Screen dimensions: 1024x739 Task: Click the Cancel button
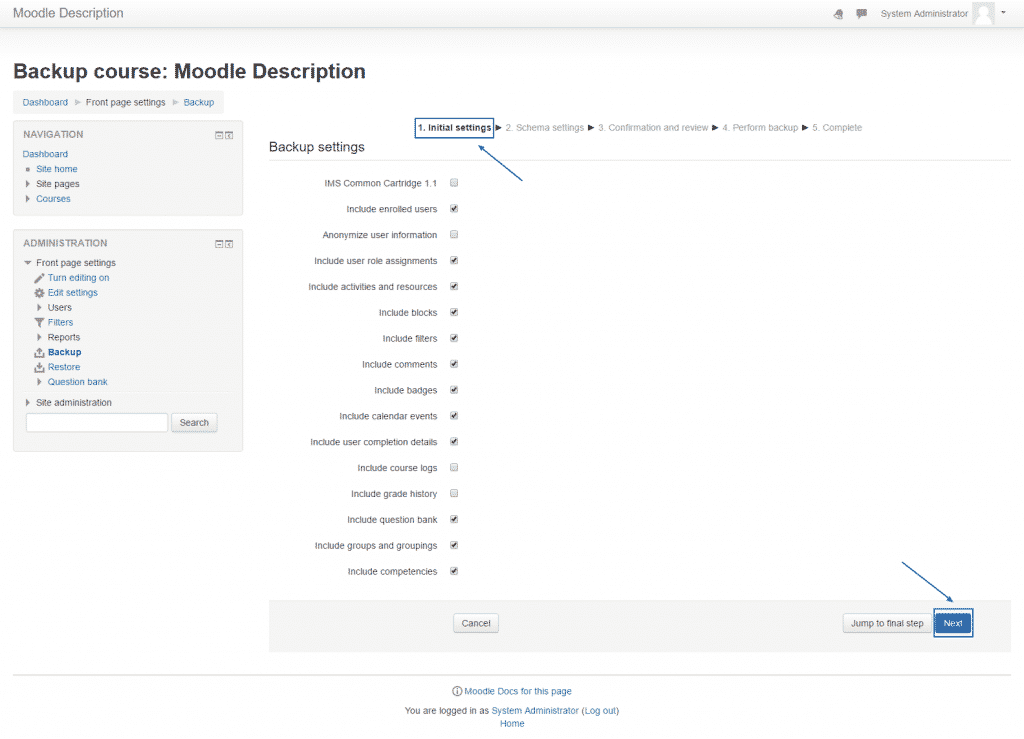coord(476,623)
